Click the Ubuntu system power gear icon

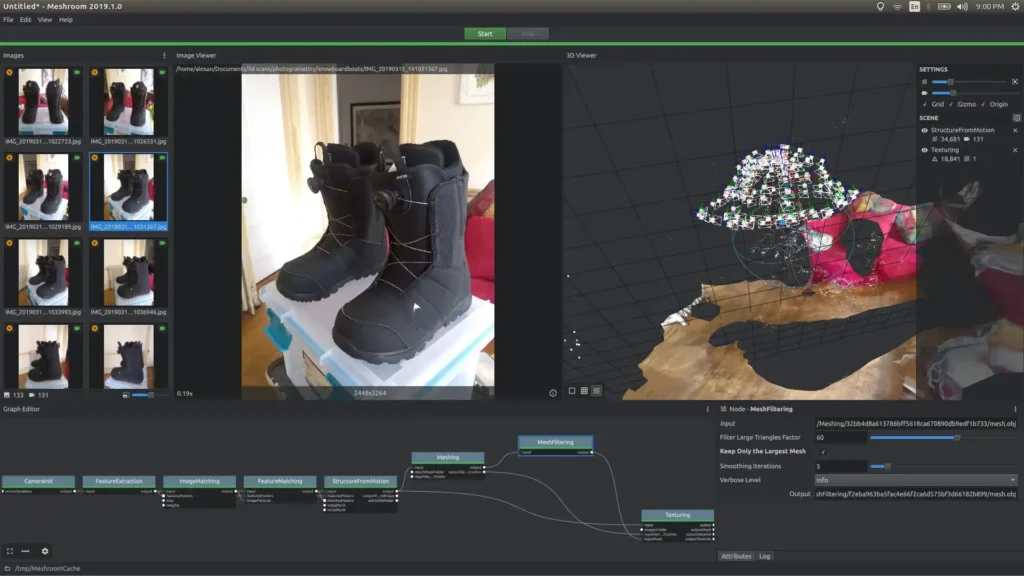click(1015, 6)
